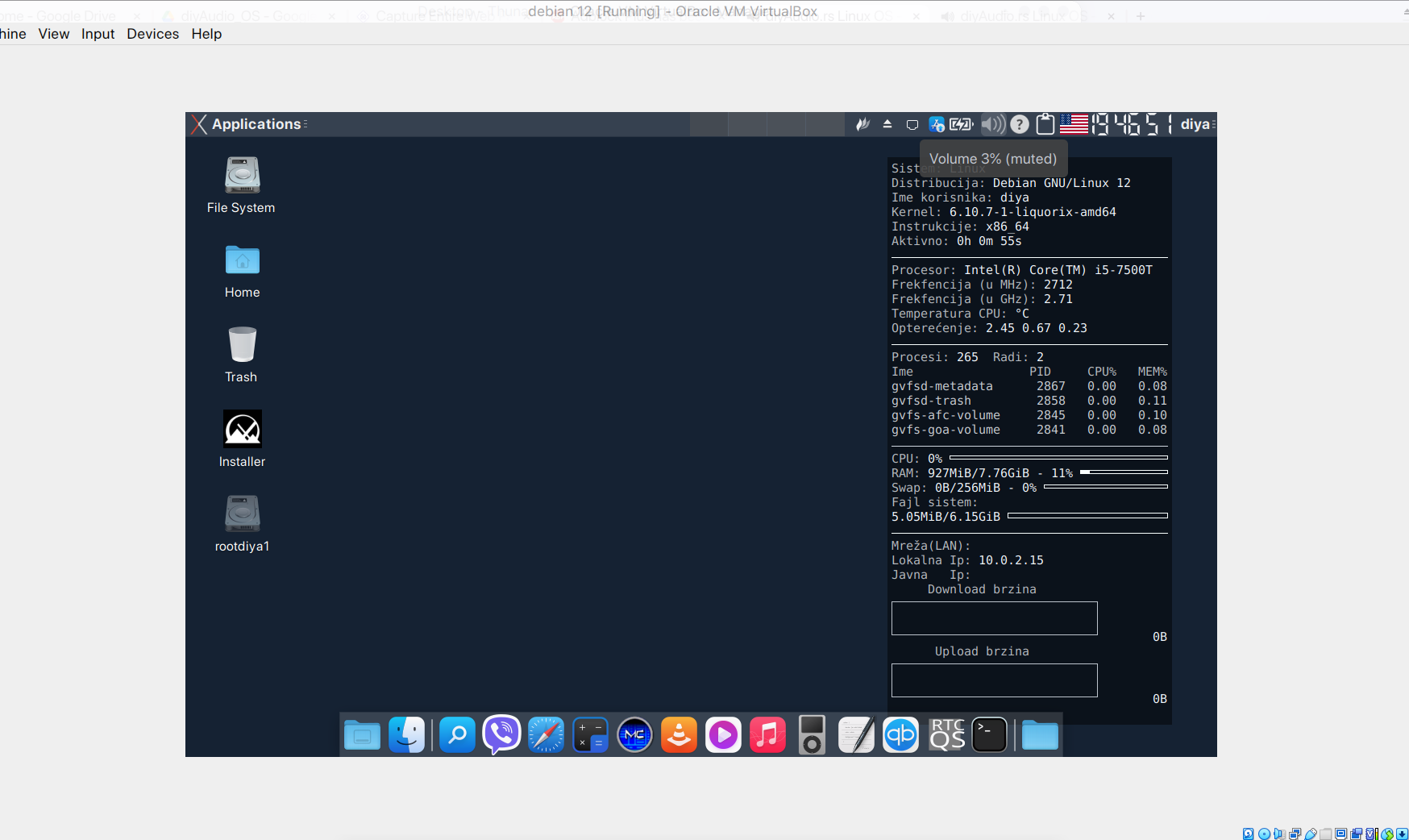Click the eject removable media tray icon
The image size is (1409, 840).
tap(887, 124)
